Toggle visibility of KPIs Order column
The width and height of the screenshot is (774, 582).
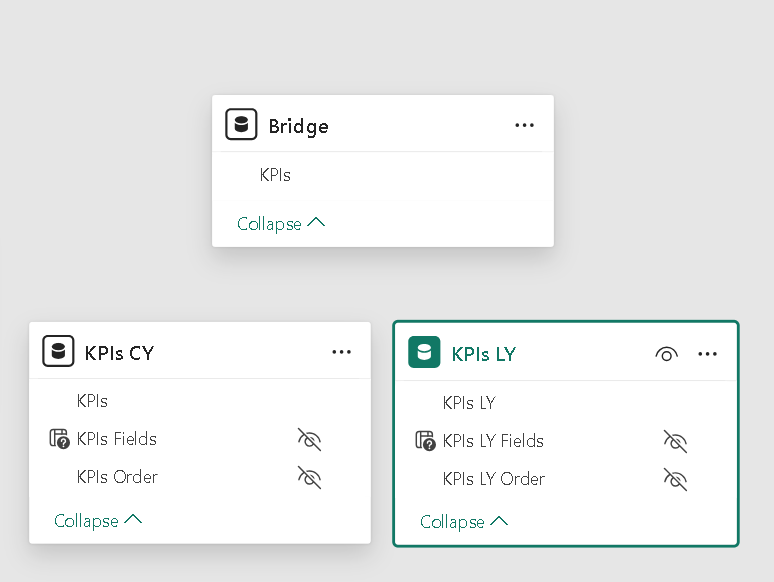point(309,477)
